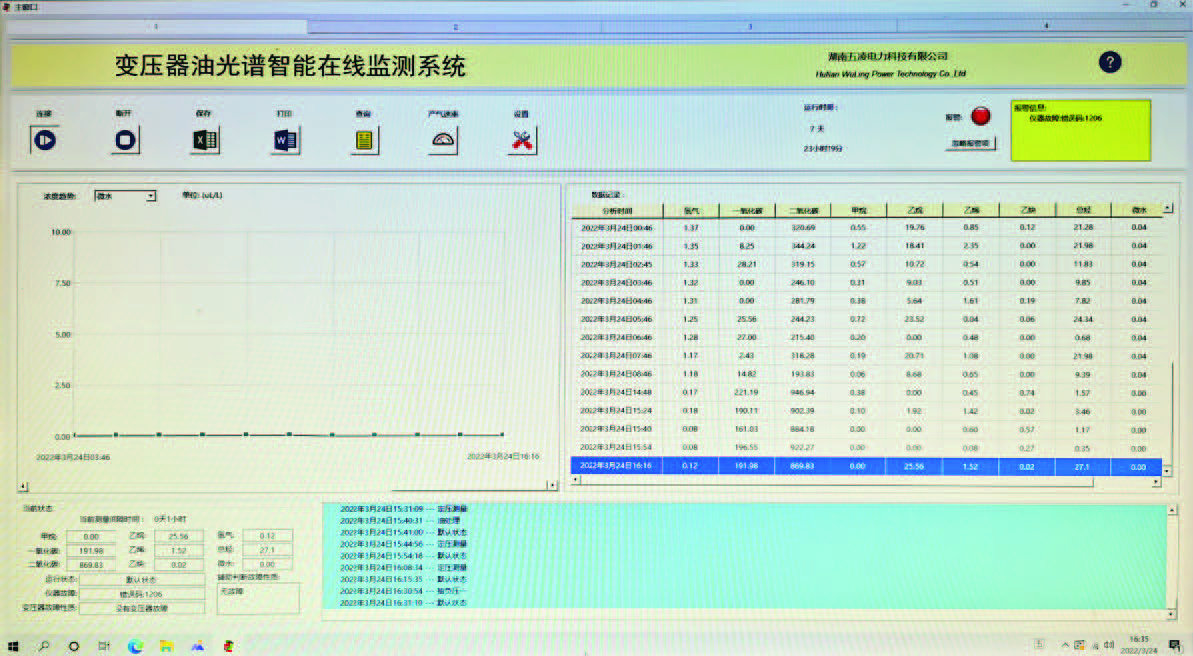Click the 一氧化碳 value field showing 191.98
The image size is (1193, 656).
[91, 550]
